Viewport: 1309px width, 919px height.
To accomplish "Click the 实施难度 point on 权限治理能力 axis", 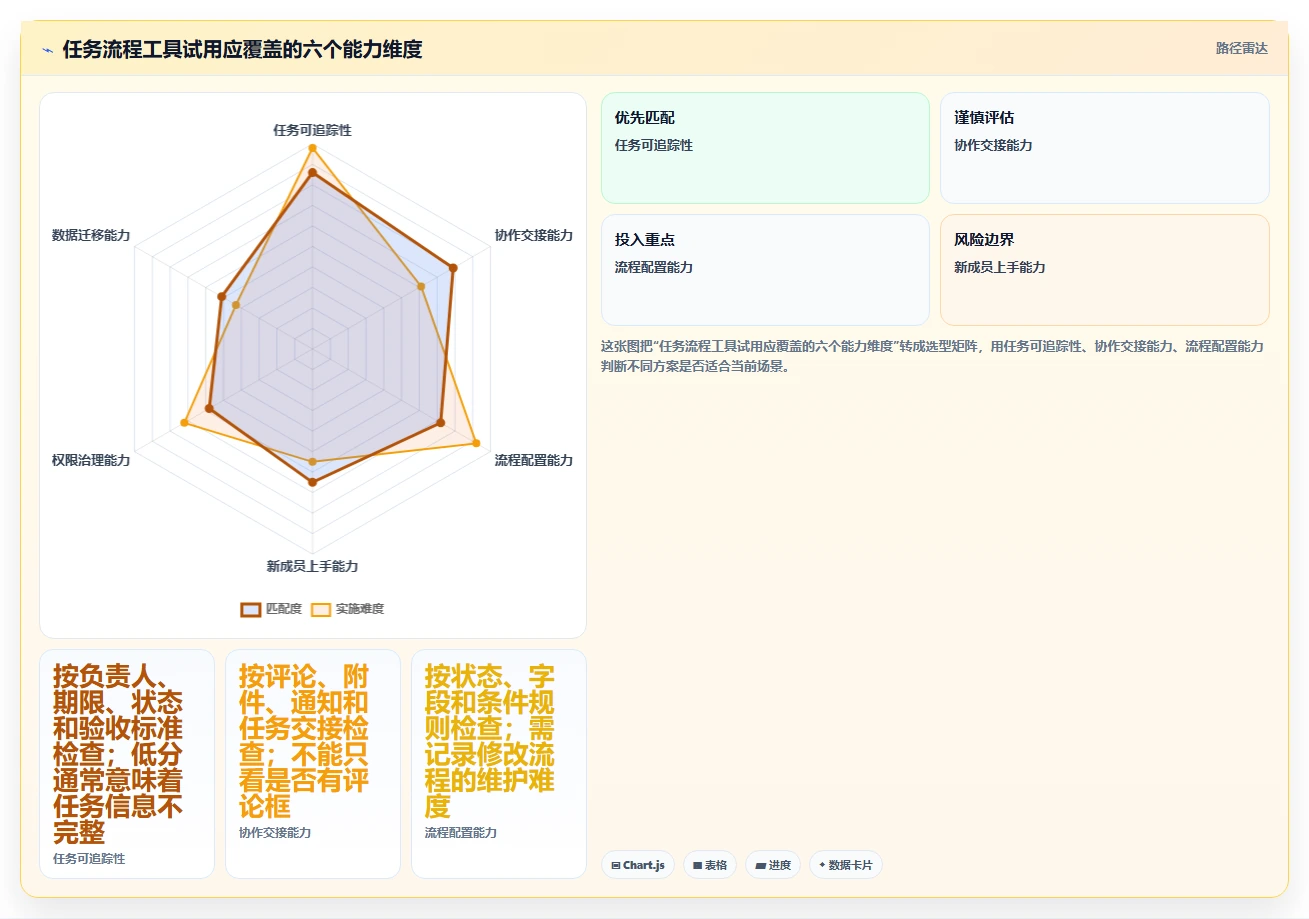I will 184,423.
